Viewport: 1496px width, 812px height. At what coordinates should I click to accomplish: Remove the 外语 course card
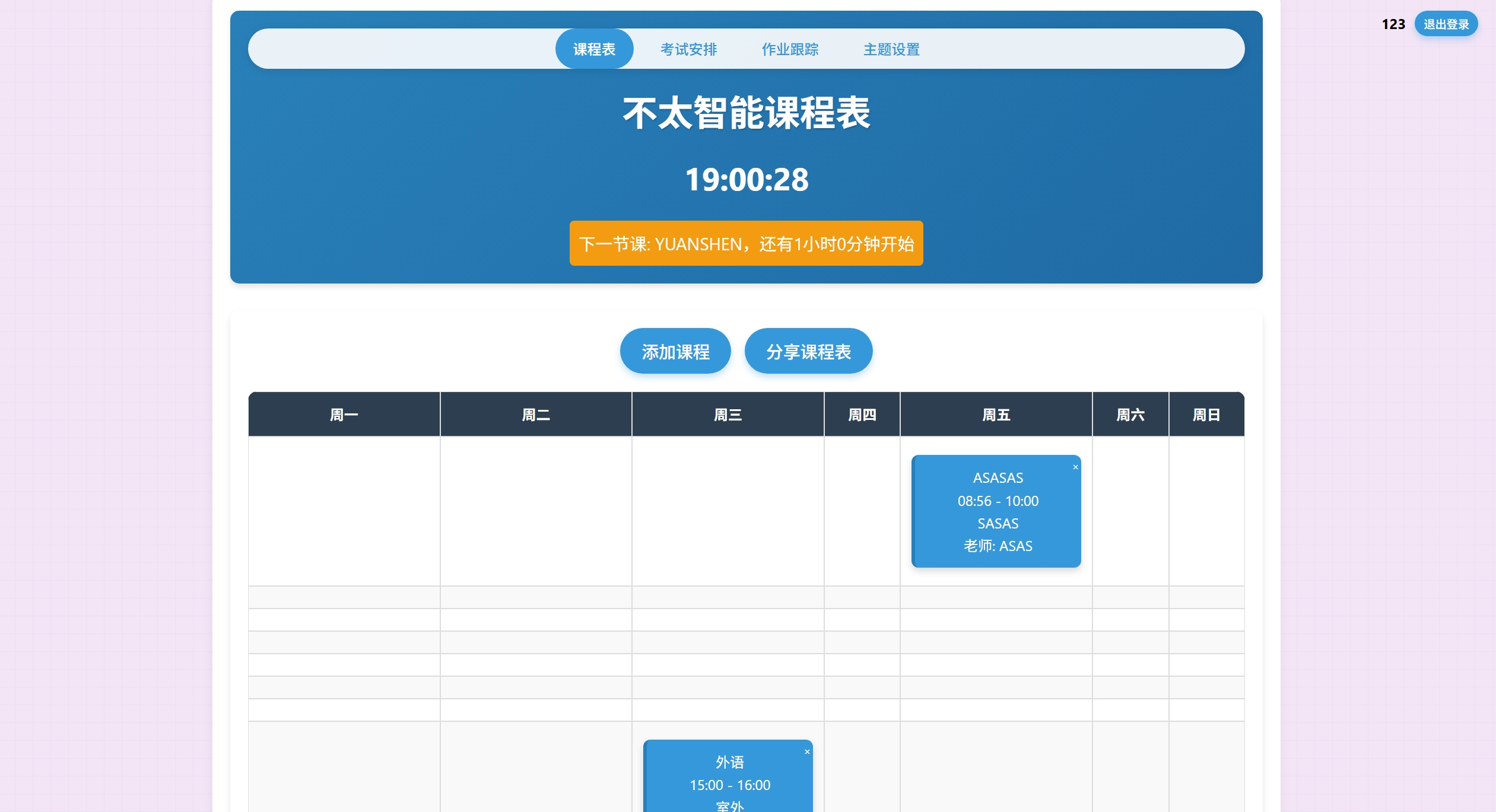(806, 752)
